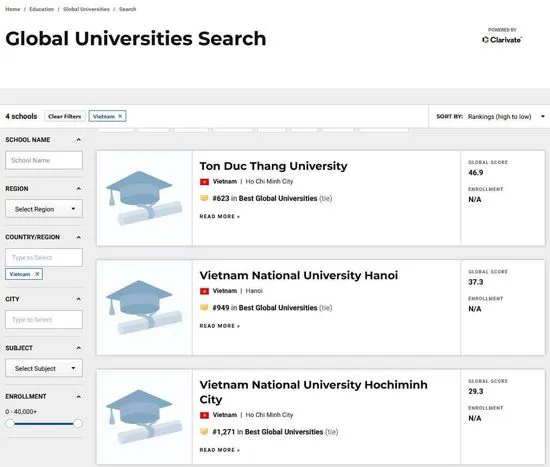Screen dimensions: 550x467
Task: Collapse the Enrollment filter section
Action: (x=79, y=396)
